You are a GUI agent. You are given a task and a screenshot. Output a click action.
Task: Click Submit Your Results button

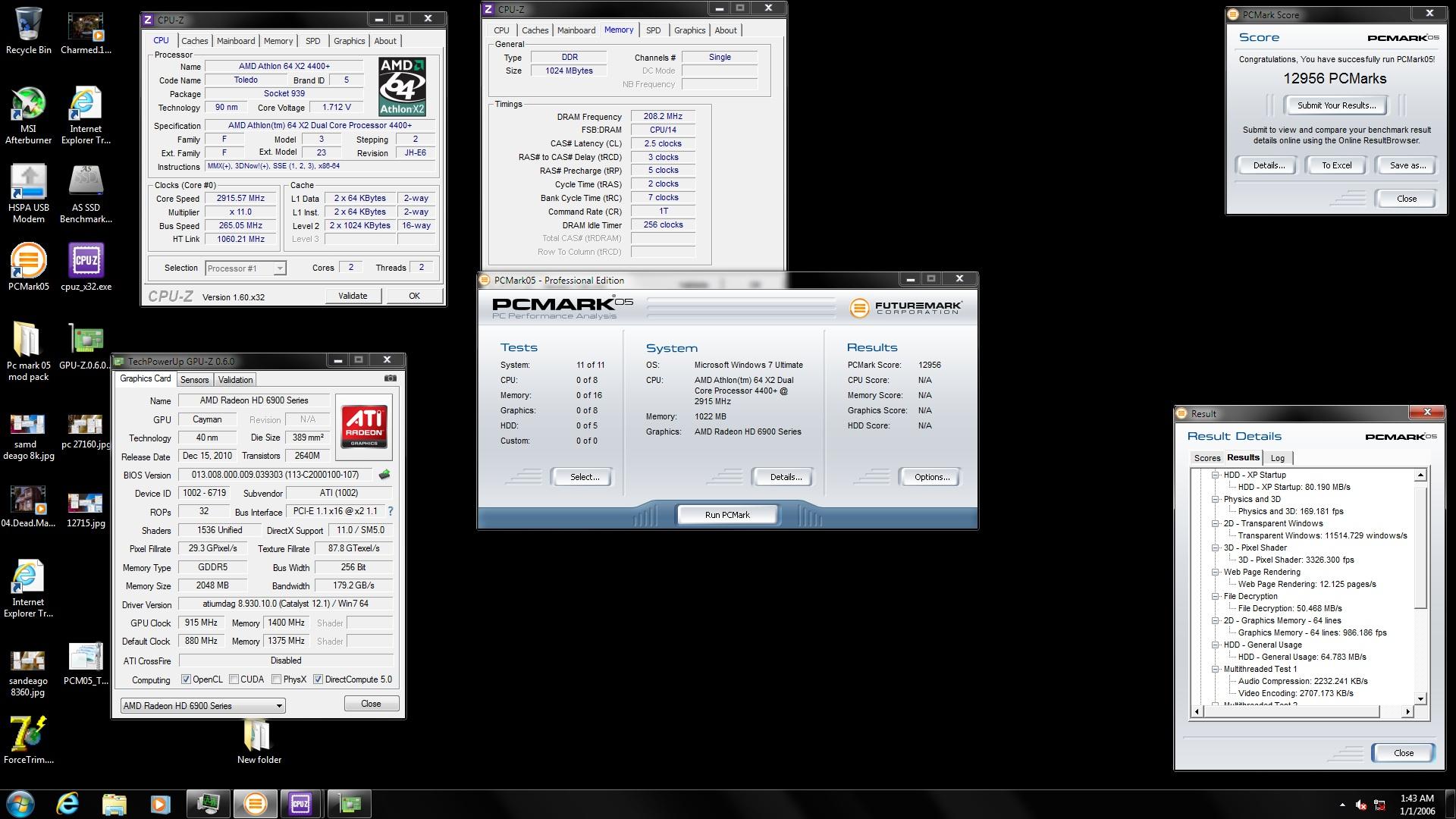1336,105
